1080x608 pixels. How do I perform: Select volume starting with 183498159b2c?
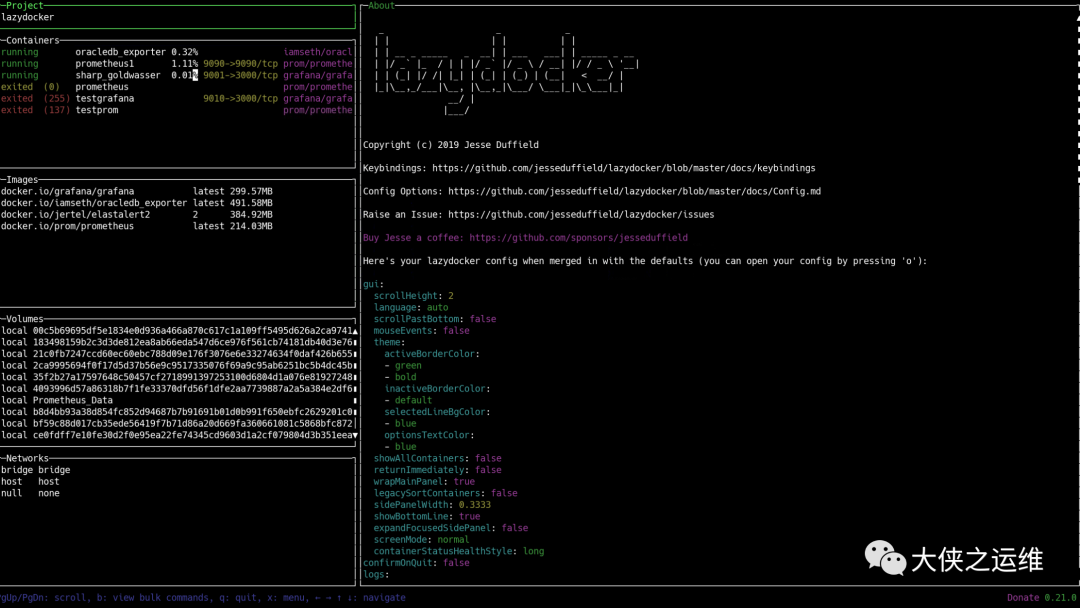click(x=176, y=342)
